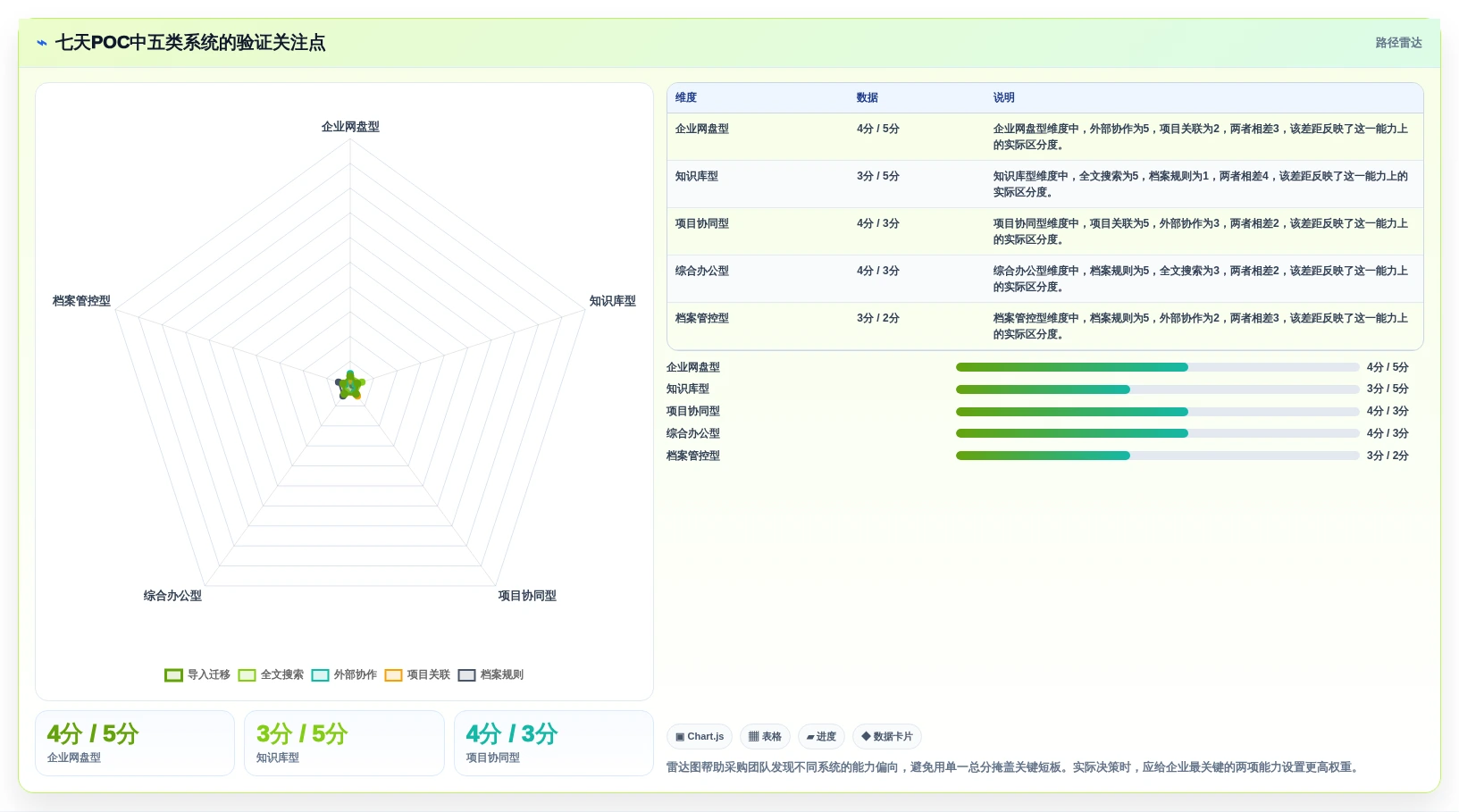Click the 进度 tag chip
The width and height of the screenshot is (1459, 812).
(821, 737)
